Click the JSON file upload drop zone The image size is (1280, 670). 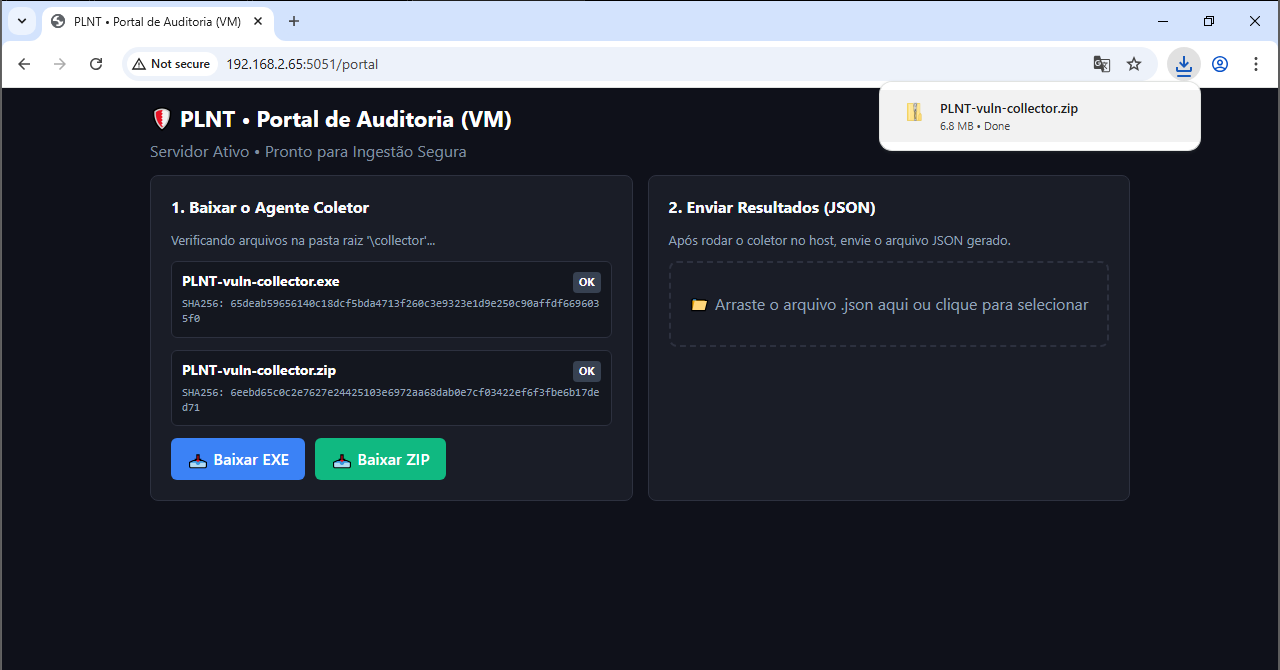tap(889, 305)
